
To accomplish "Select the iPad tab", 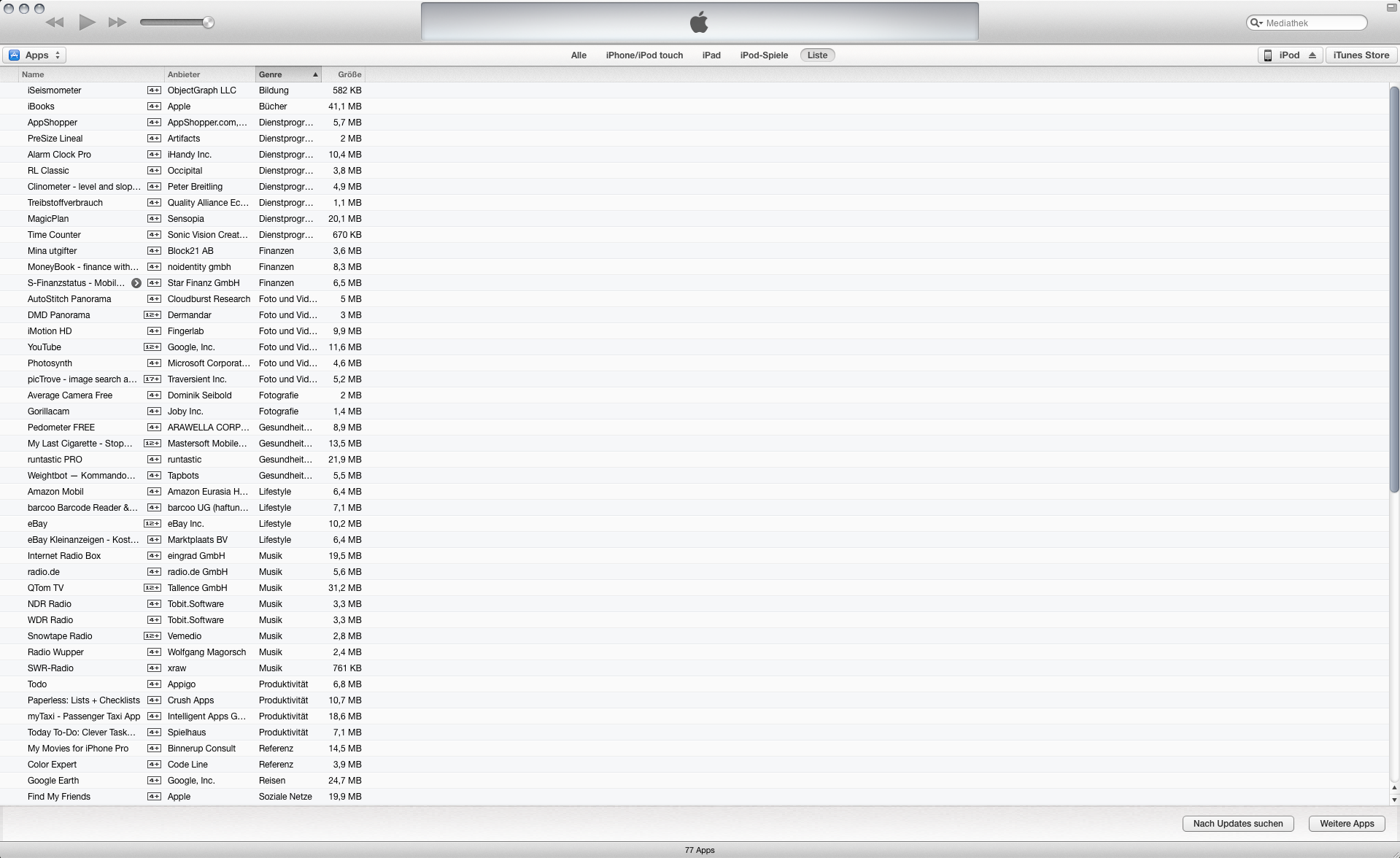I will 711,55.
